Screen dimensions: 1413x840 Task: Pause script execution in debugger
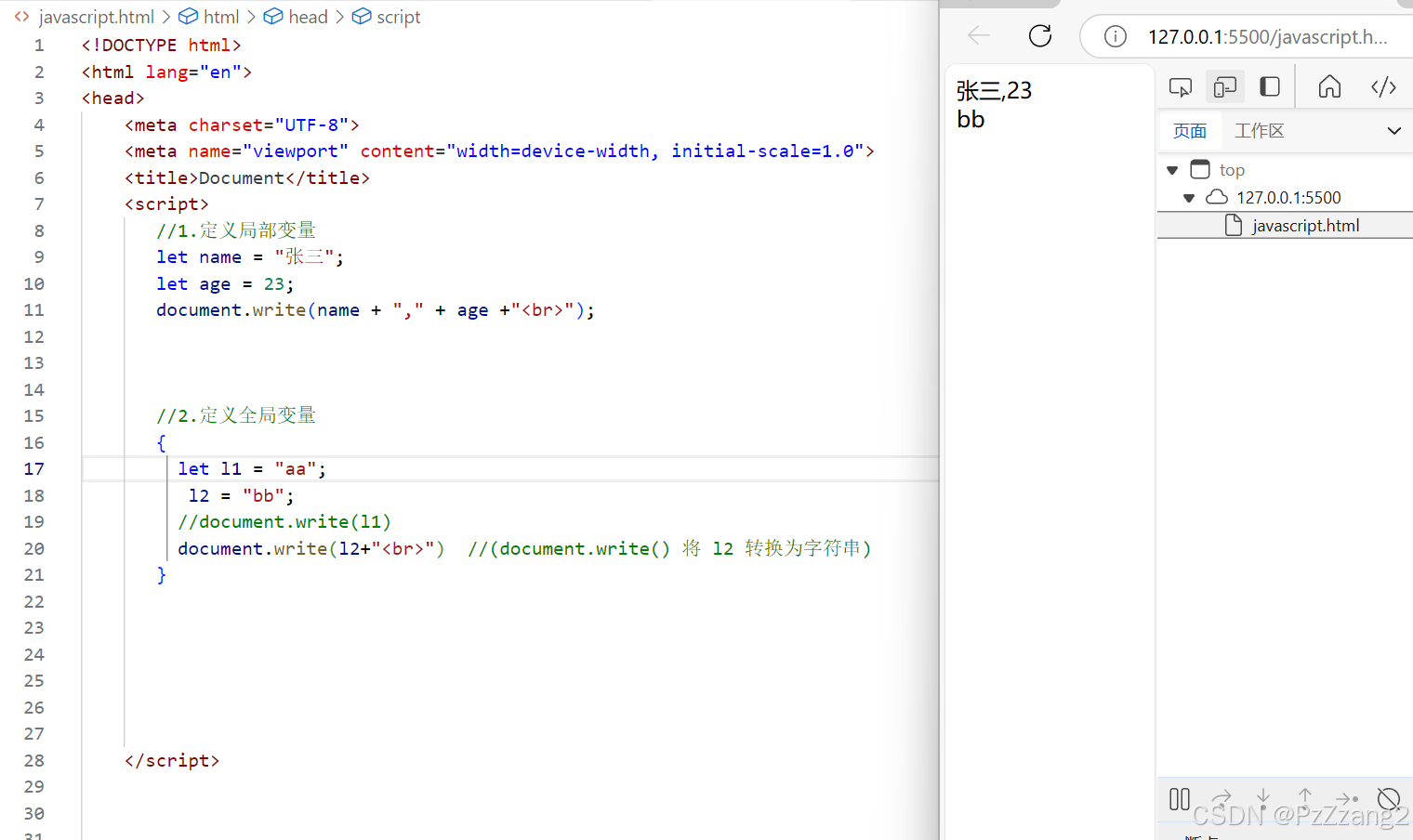click(x=1180, y=799)
